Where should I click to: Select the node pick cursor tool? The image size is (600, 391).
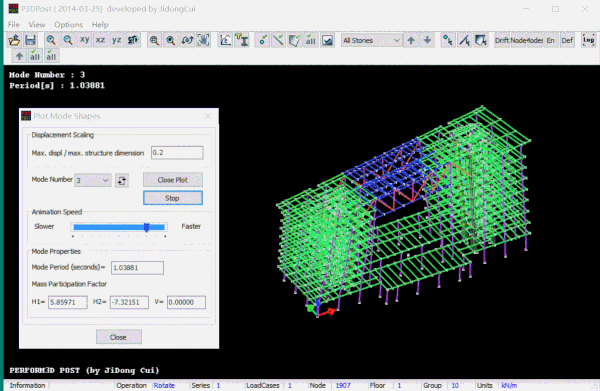(448, 40)
